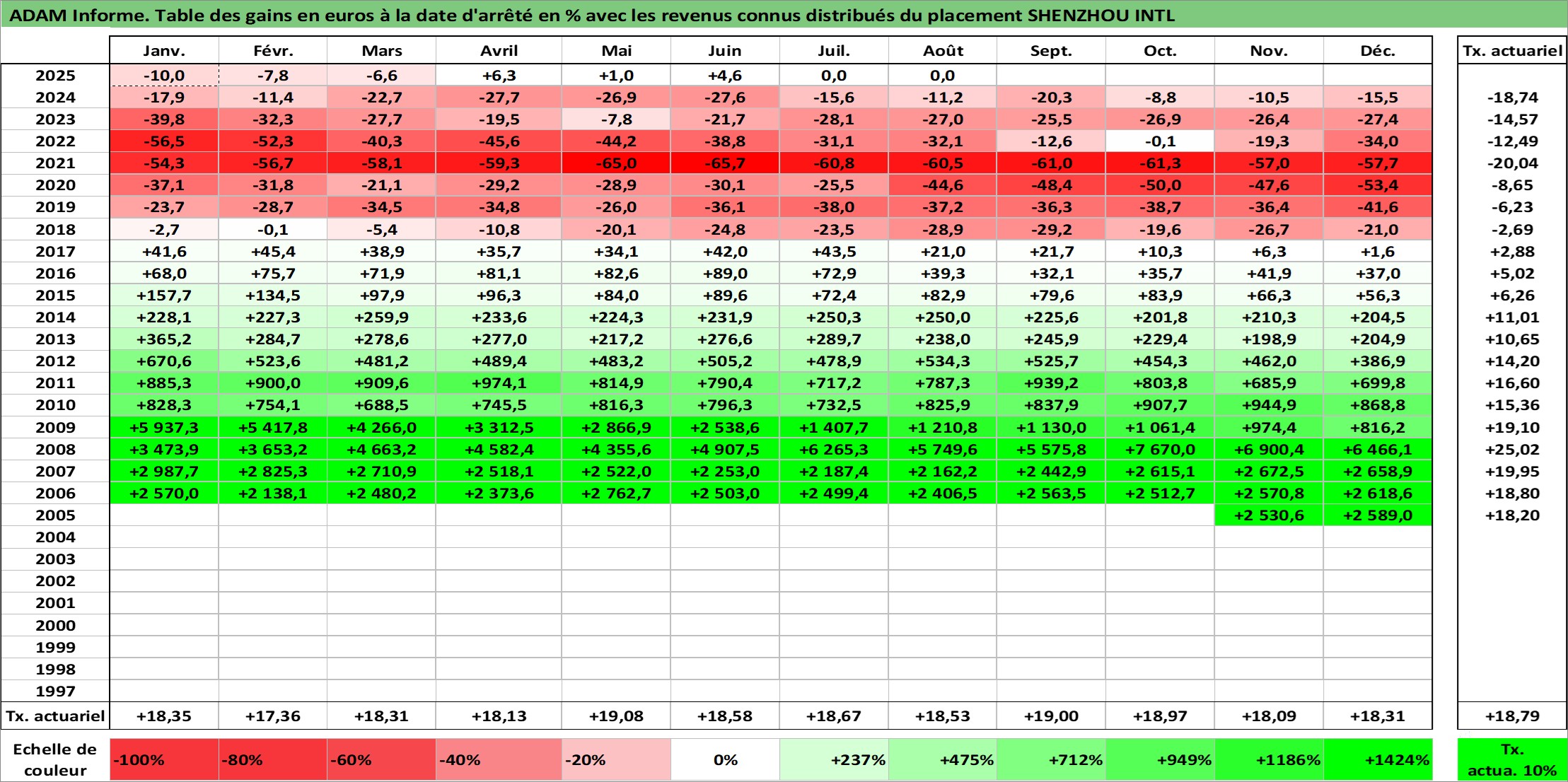
Task: Select the cell showing +2 530,6
Action: point(1269,515)
